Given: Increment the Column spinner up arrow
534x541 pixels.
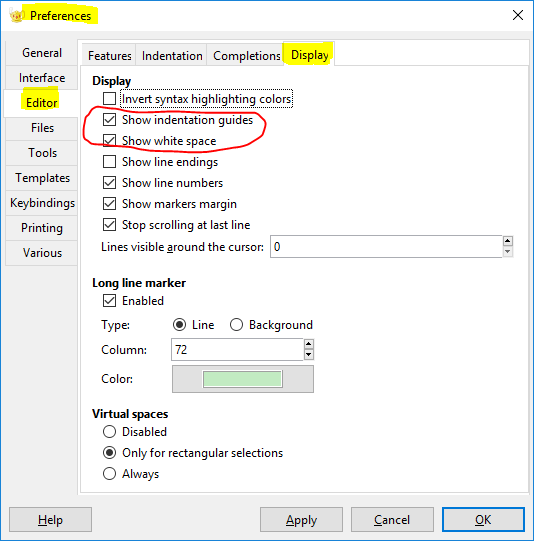Looking at the screenshot, I should tap(308, 344).
